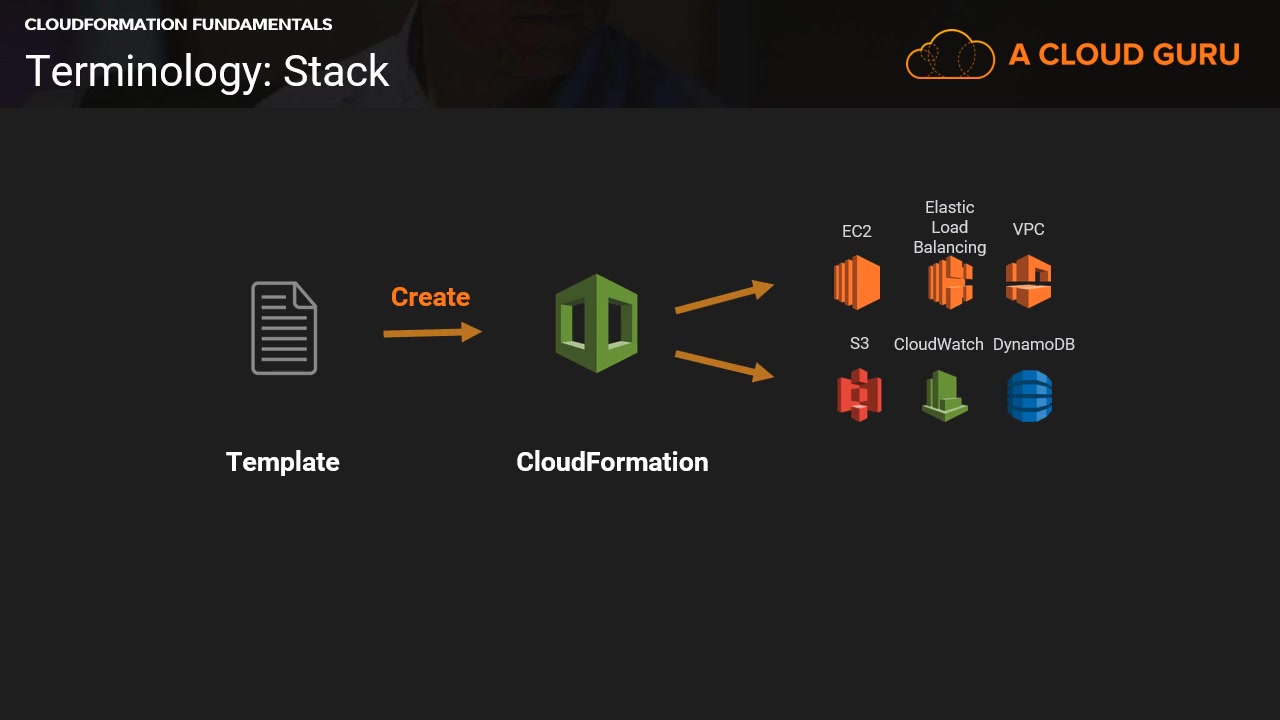1280x720 pixels.
Task: Select the Elastic Load Balancing icon
Action: [950, 282]
